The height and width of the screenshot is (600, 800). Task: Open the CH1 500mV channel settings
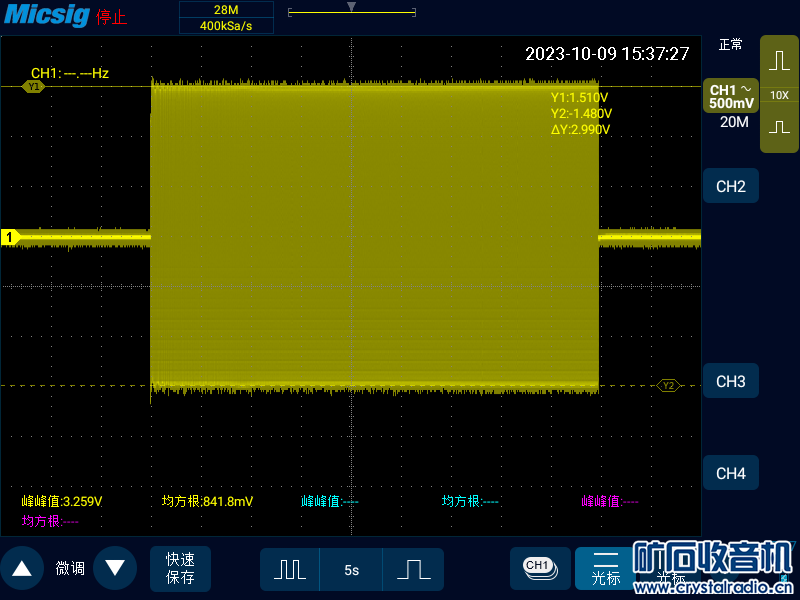tap(731, 96)
